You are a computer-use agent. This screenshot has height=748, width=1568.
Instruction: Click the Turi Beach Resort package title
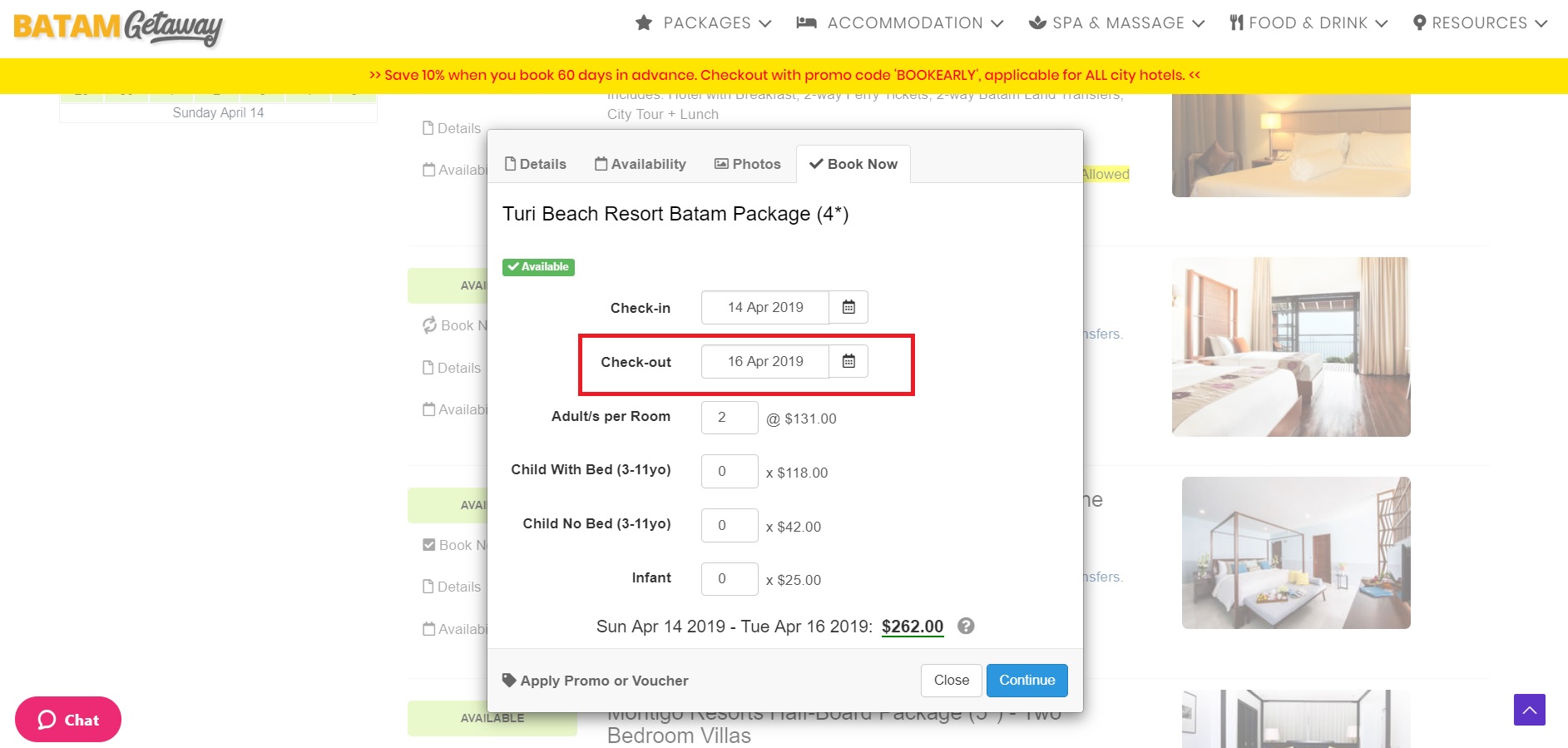pyautogui.click(x=675, y=214)
